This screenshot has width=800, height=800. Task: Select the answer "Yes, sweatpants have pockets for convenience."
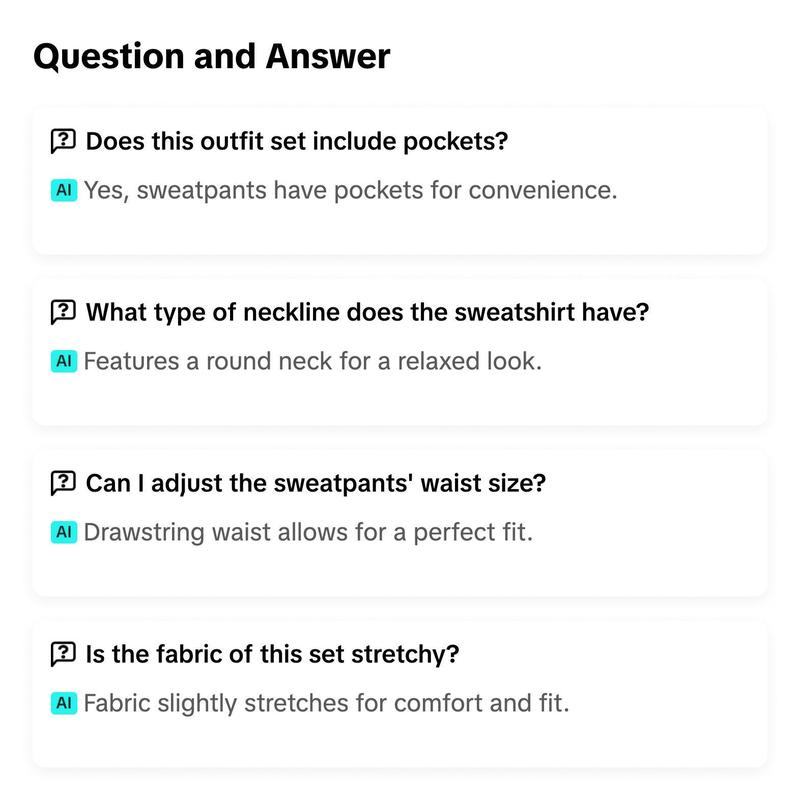pyautogui.click(x=351, y=190)
